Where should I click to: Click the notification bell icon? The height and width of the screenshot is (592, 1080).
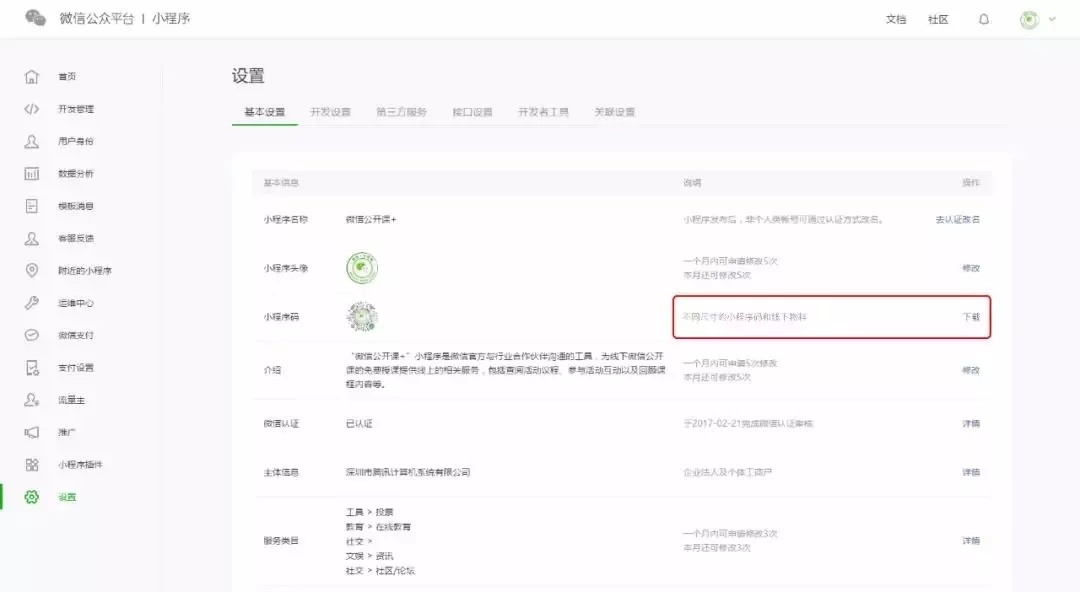click(x=984, y=19)
